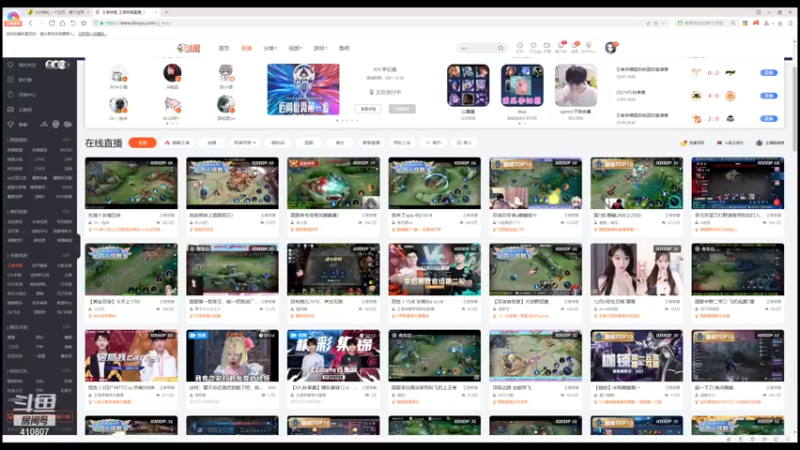Open dropdown arrow beside scissors icon
This screenshot has height=450, width=800.
tap(772, 23)
